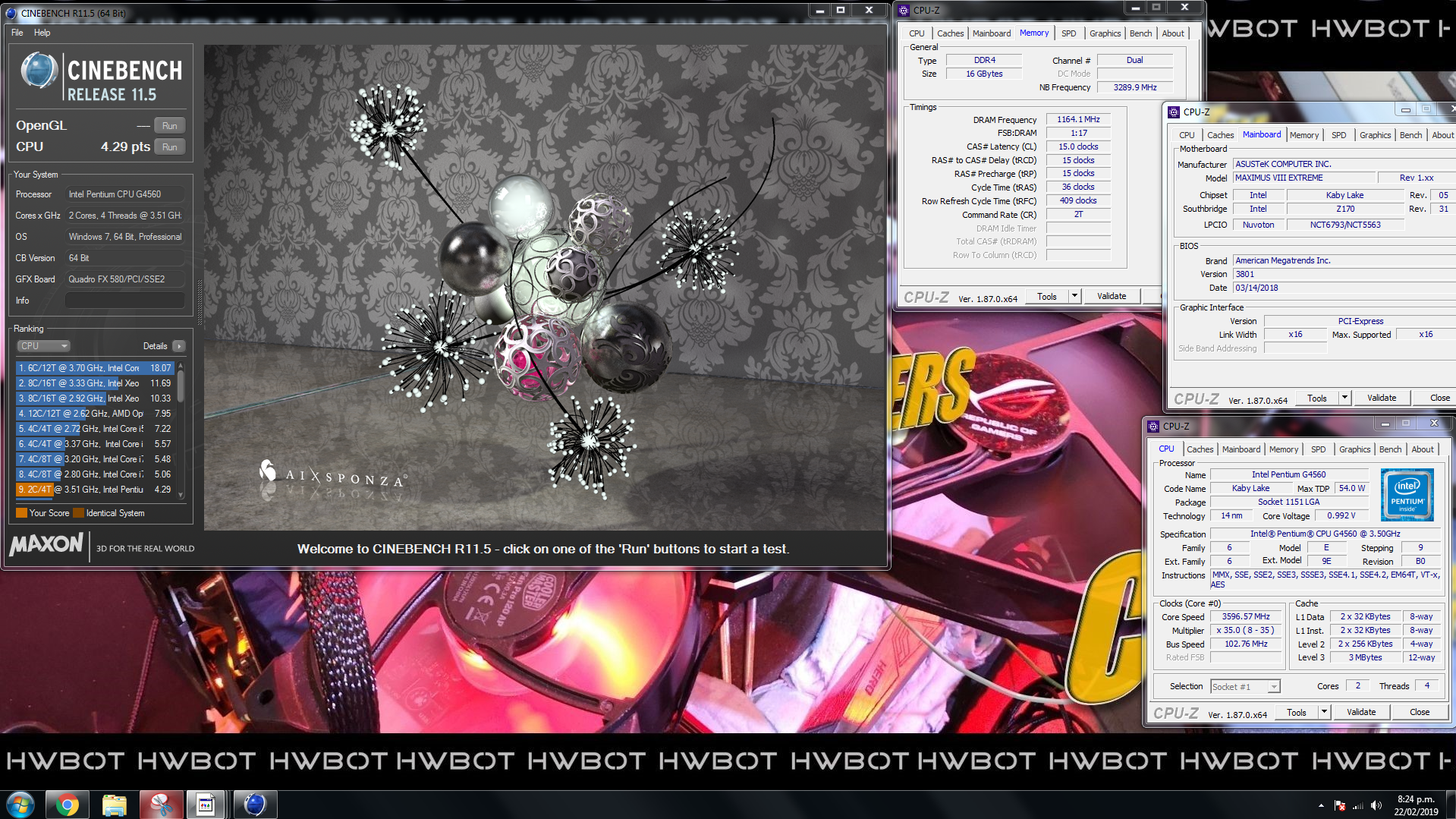
Task: Open Bench tab in Memory CPU-Z window
Action: [1140, 33]
